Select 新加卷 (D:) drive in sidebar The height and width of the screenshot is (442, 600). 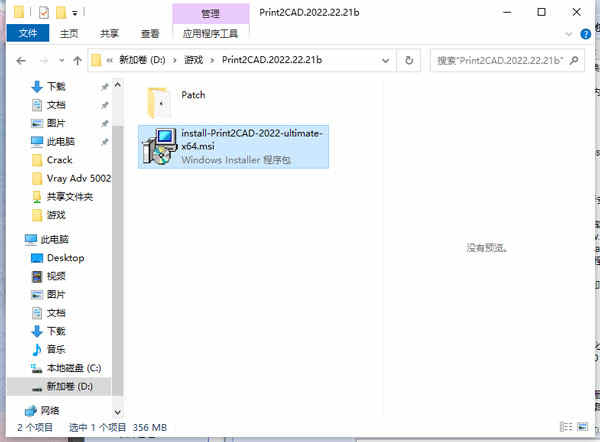pyautogui.click(x=69, y=386)
